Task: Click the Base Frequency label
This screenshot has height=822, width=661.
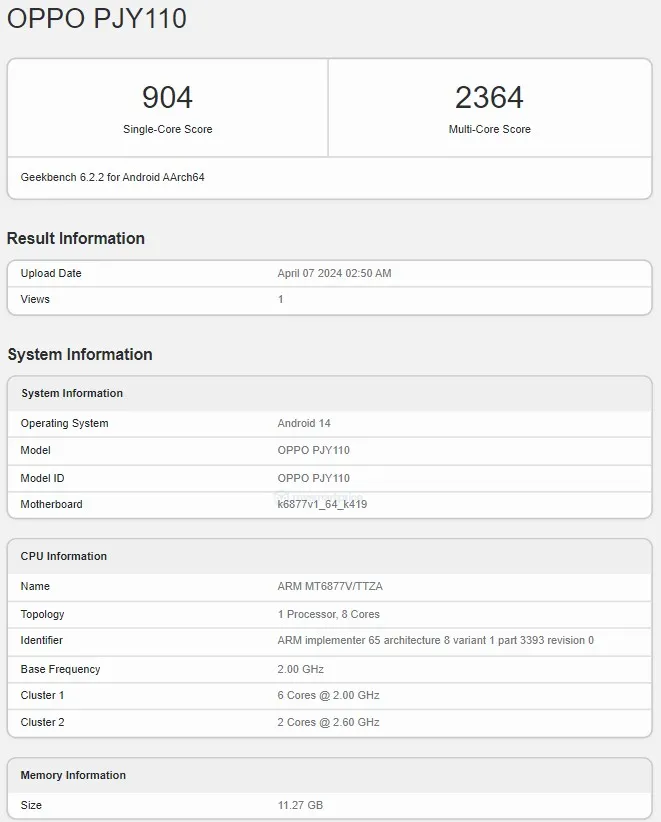Action: (60, 669)
